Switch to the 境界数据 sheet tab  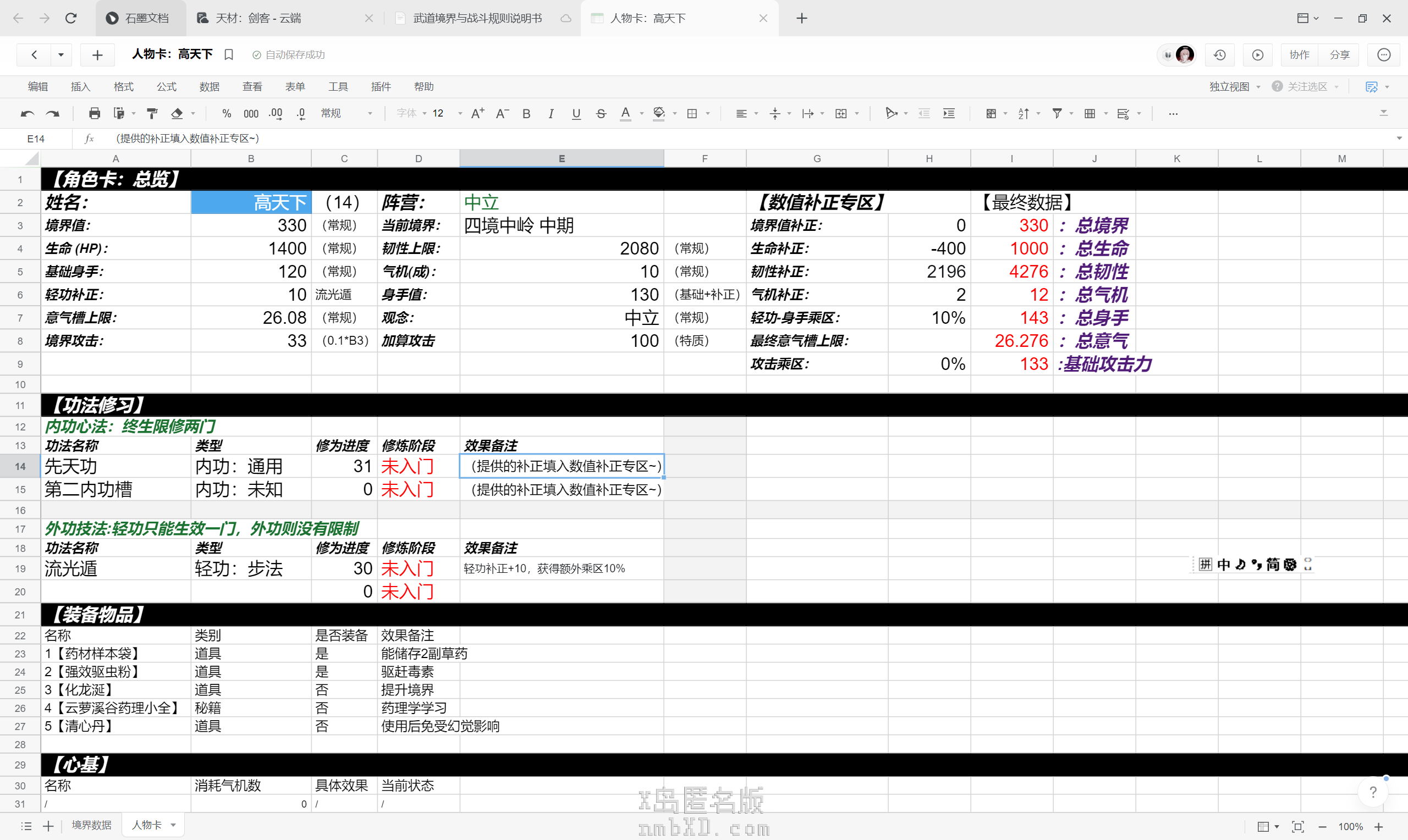pyautogui.click(x=92, y=825)
